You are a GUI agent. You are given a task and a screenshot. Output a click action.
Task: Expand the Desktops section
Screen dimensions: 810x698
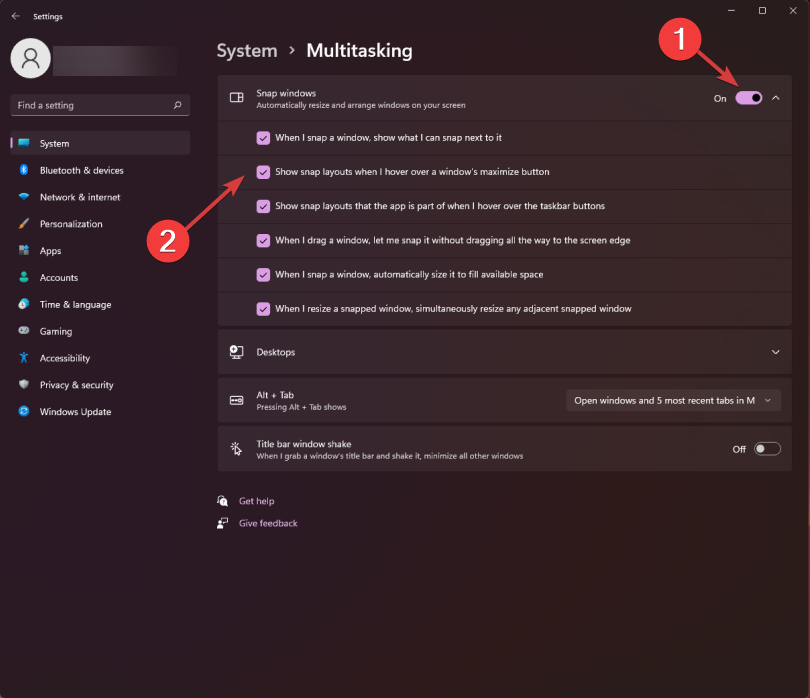(775, 352)
